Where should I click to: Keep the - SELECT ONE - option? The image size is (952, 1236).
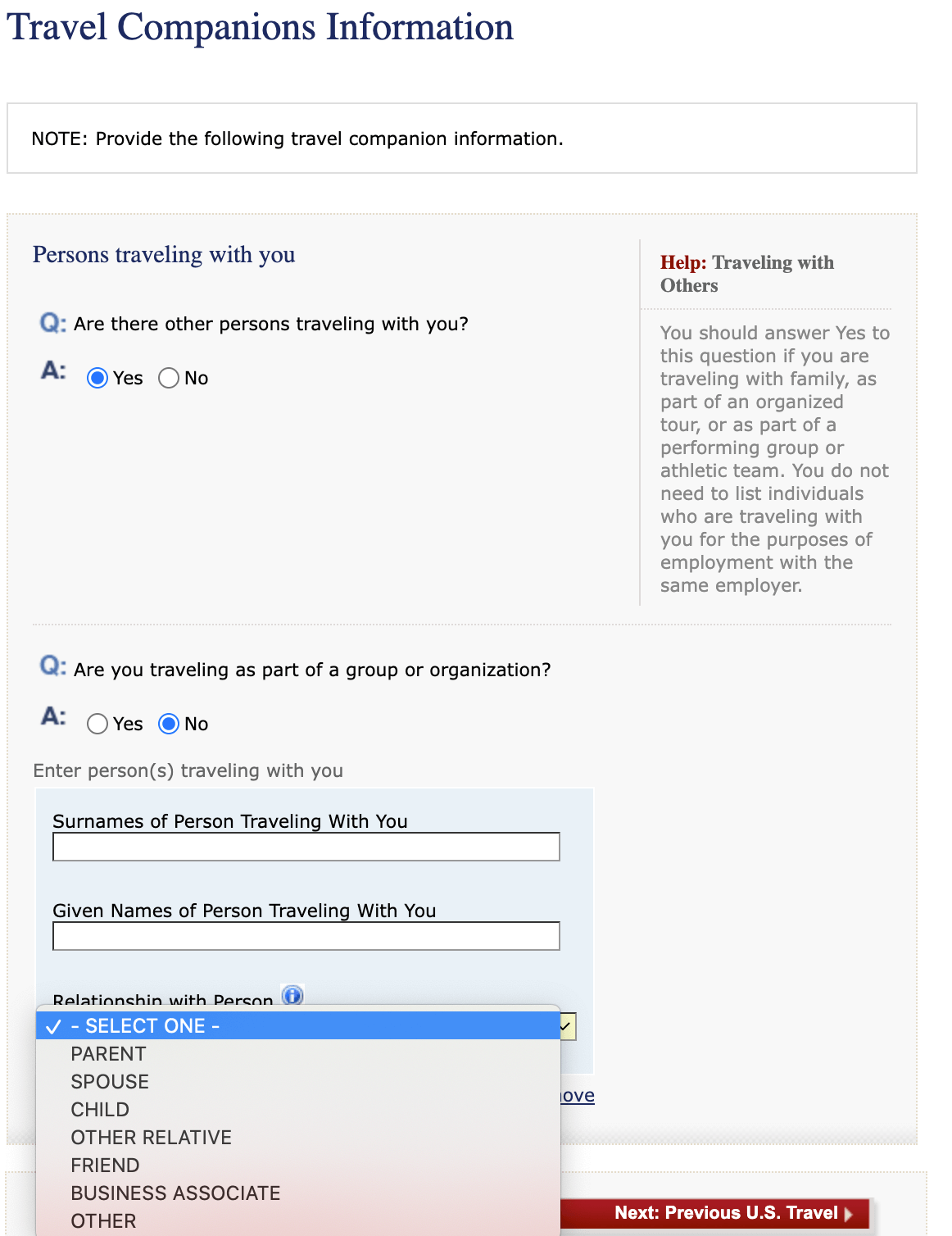(x=145, y=1026)
